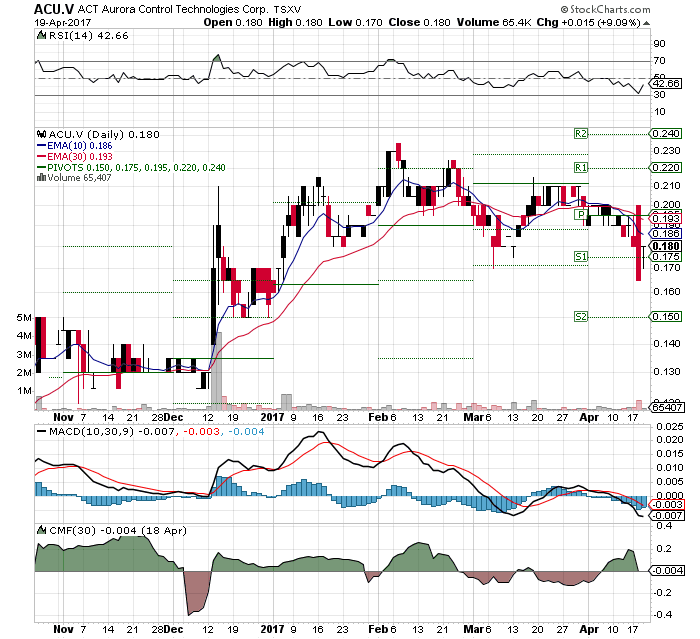The image size is (700, 639).
Task: Click the 0.220 price tag on axis
Action: coord(666,167)
